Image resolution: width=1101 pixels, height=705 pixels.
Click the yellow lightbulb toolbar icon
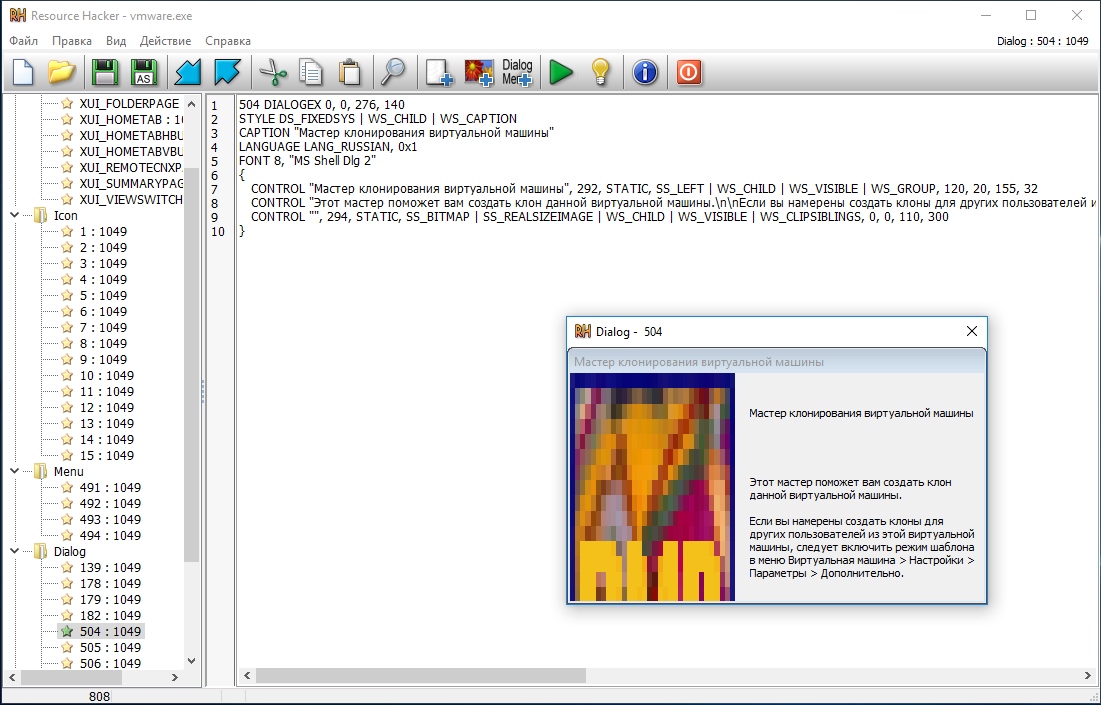(x=600, y=72)
